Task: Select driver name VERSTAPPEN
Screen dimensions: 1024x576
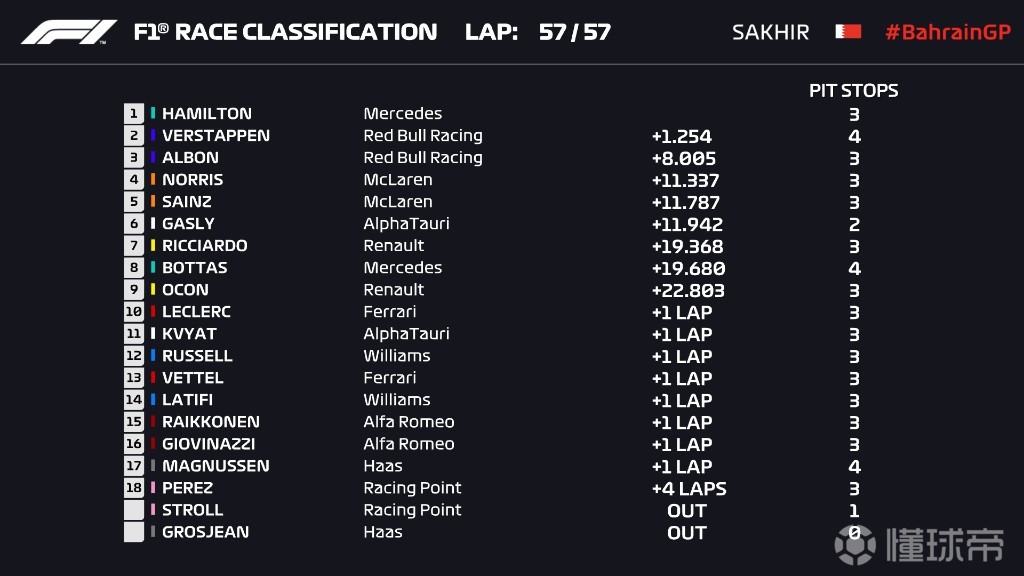Action: point(215,136)
